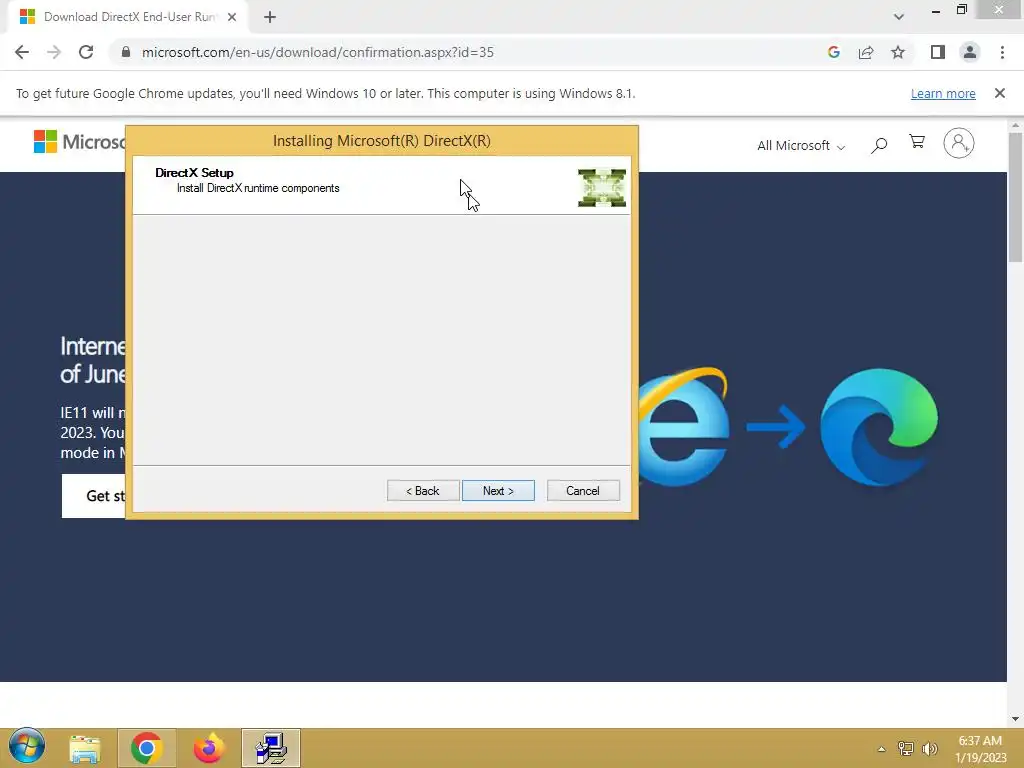Image resolution: width=1024 pixels, height=768 pixels.
Task: Open the Windows Start button
Action: 27,746
